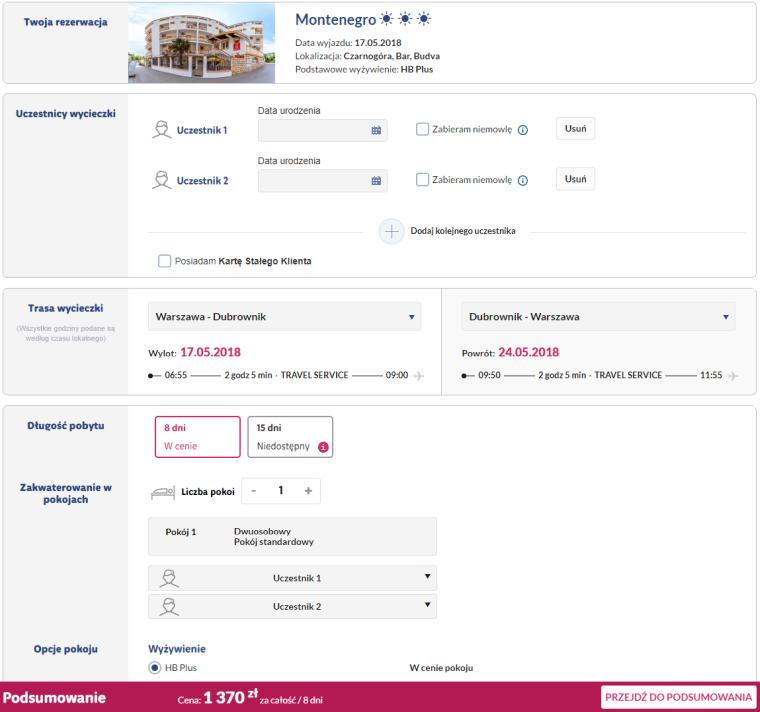This screenshot has height=712, width=760.
Task: Click airplane icon of return flight arrival 11:55
Action: (x=733, y=376)
